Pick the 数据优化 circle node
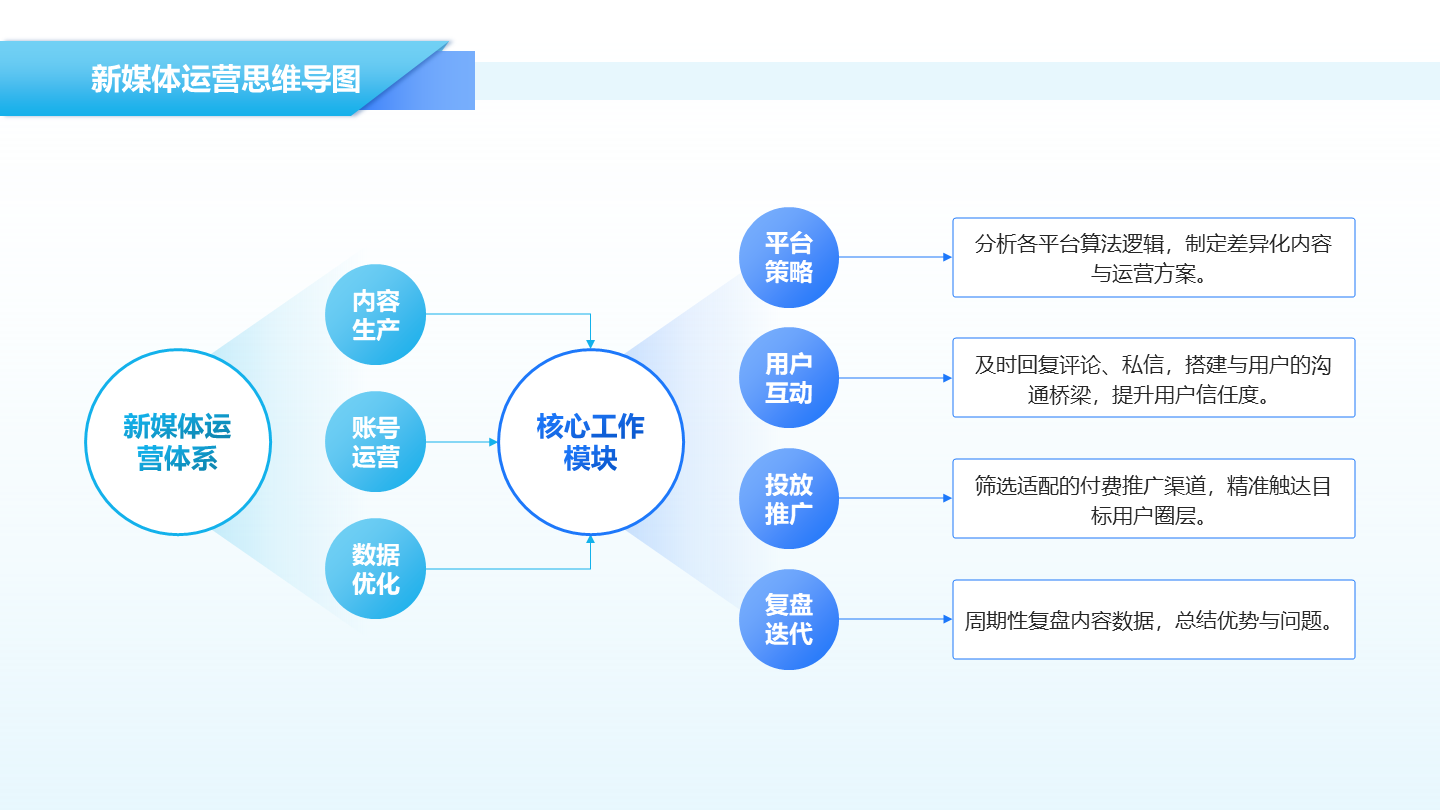 click(376, 569)
